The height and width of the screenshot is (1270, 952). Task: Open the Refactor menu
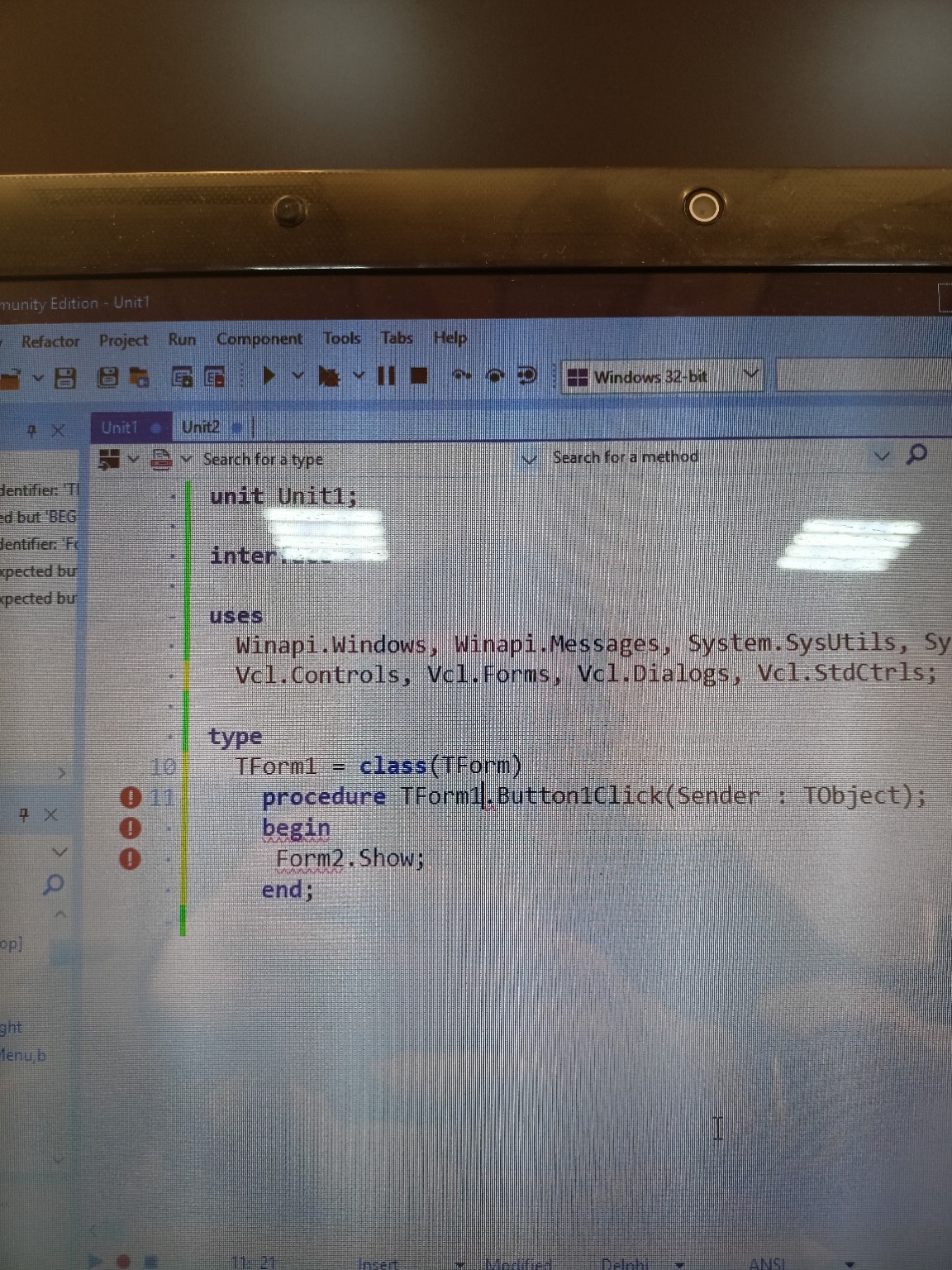point(50,341)
